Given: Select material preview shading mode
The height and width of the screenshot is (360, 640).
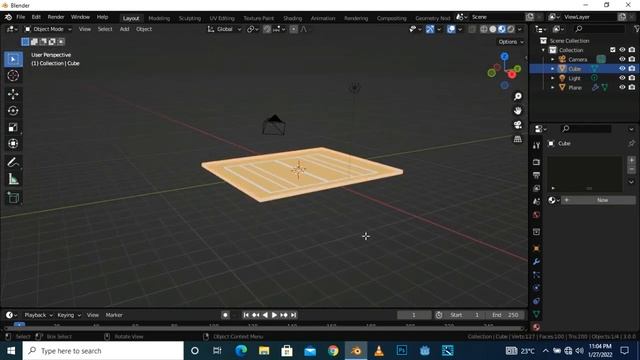Looking at the screenshot, I should [x=502, y=29].
